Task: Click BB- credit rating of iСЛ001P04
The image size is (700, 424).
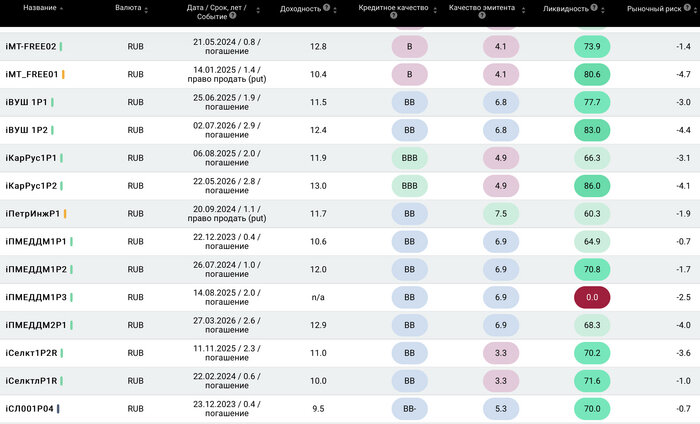Action: [x=409, y=409]
